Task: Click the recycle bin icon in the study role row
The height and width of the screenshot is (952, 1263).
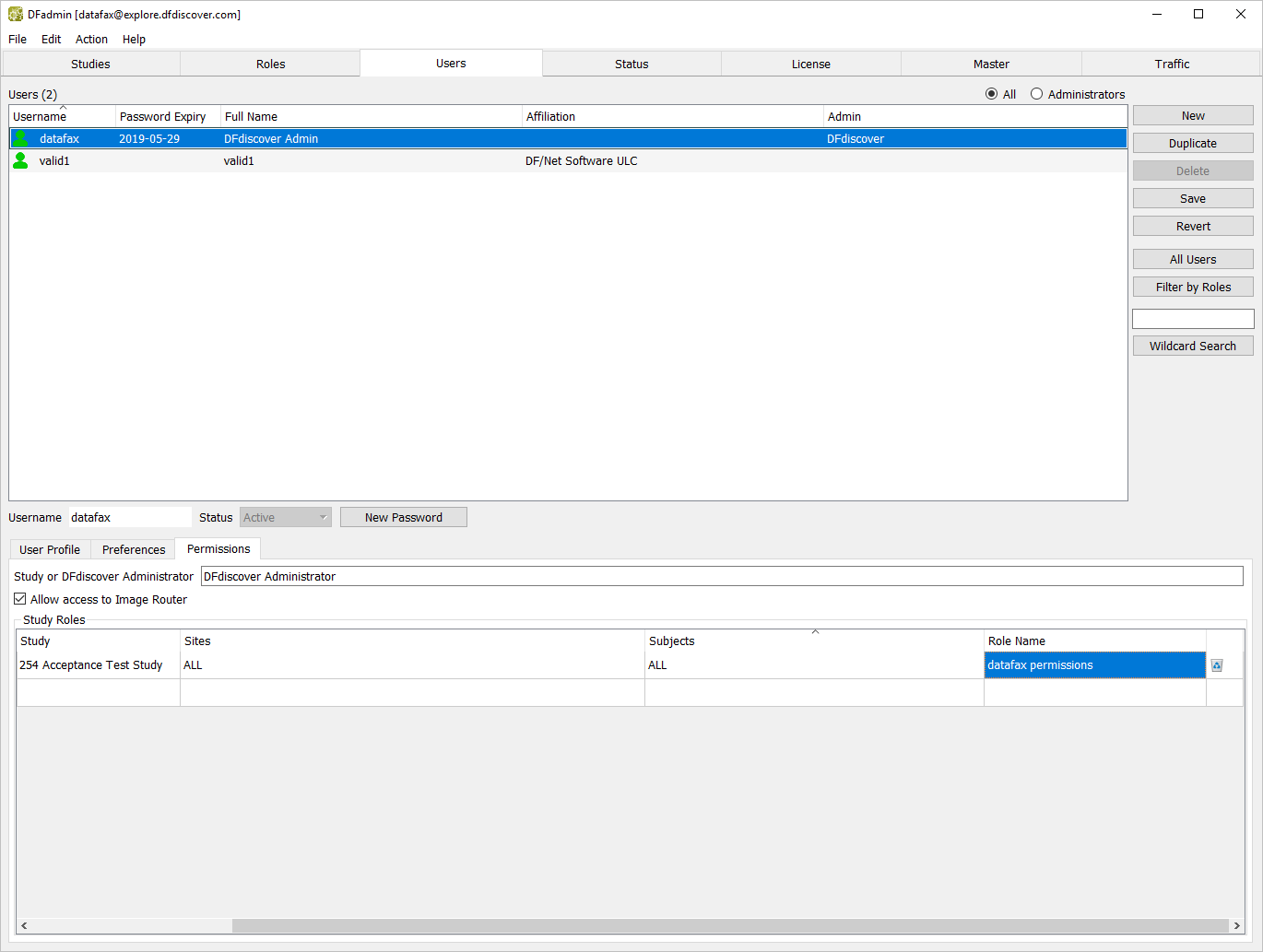Action: coord(1216,665)
